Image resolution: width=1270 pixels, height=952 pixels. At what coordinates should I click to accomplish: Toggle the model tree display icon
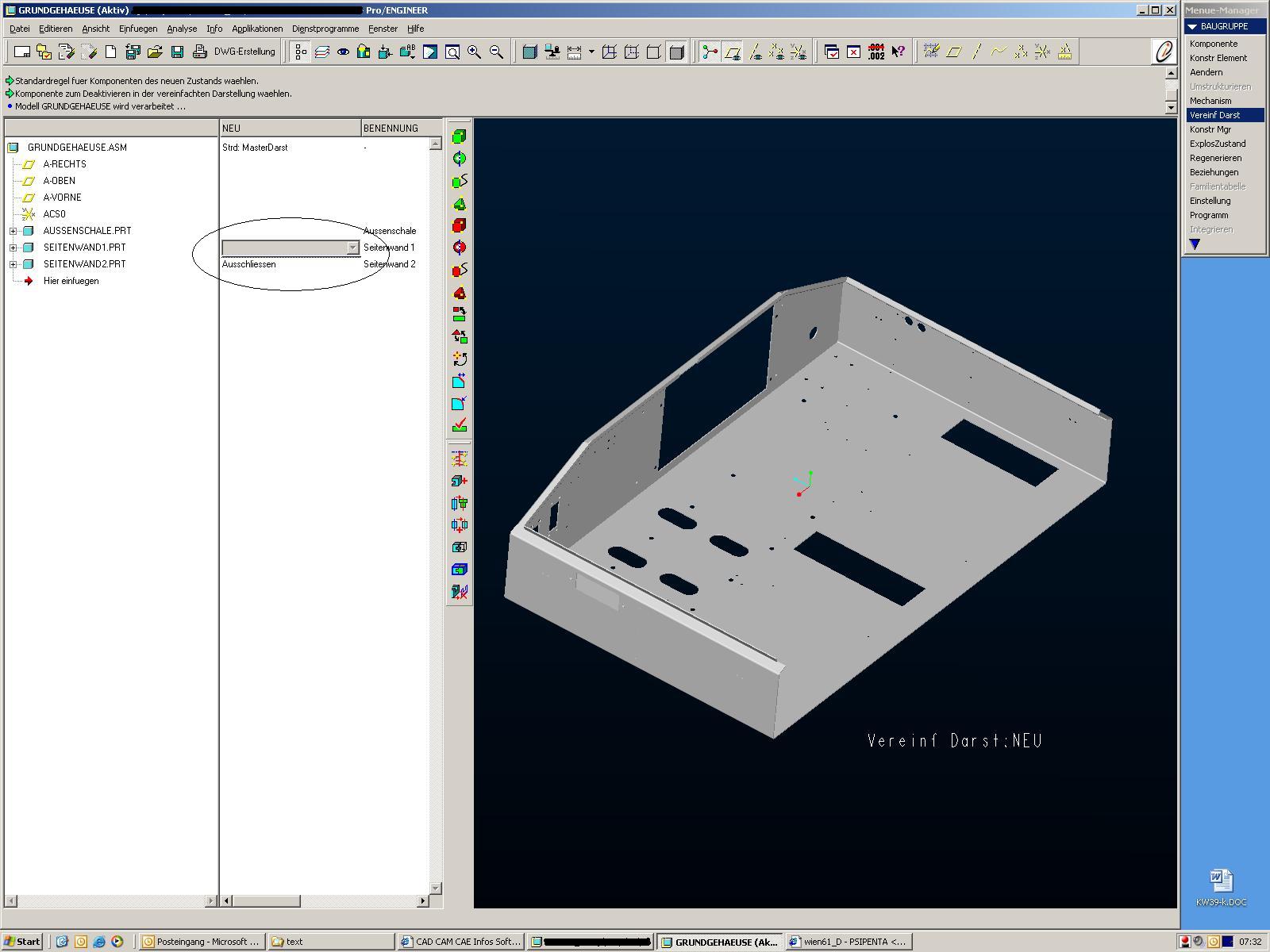301,52
